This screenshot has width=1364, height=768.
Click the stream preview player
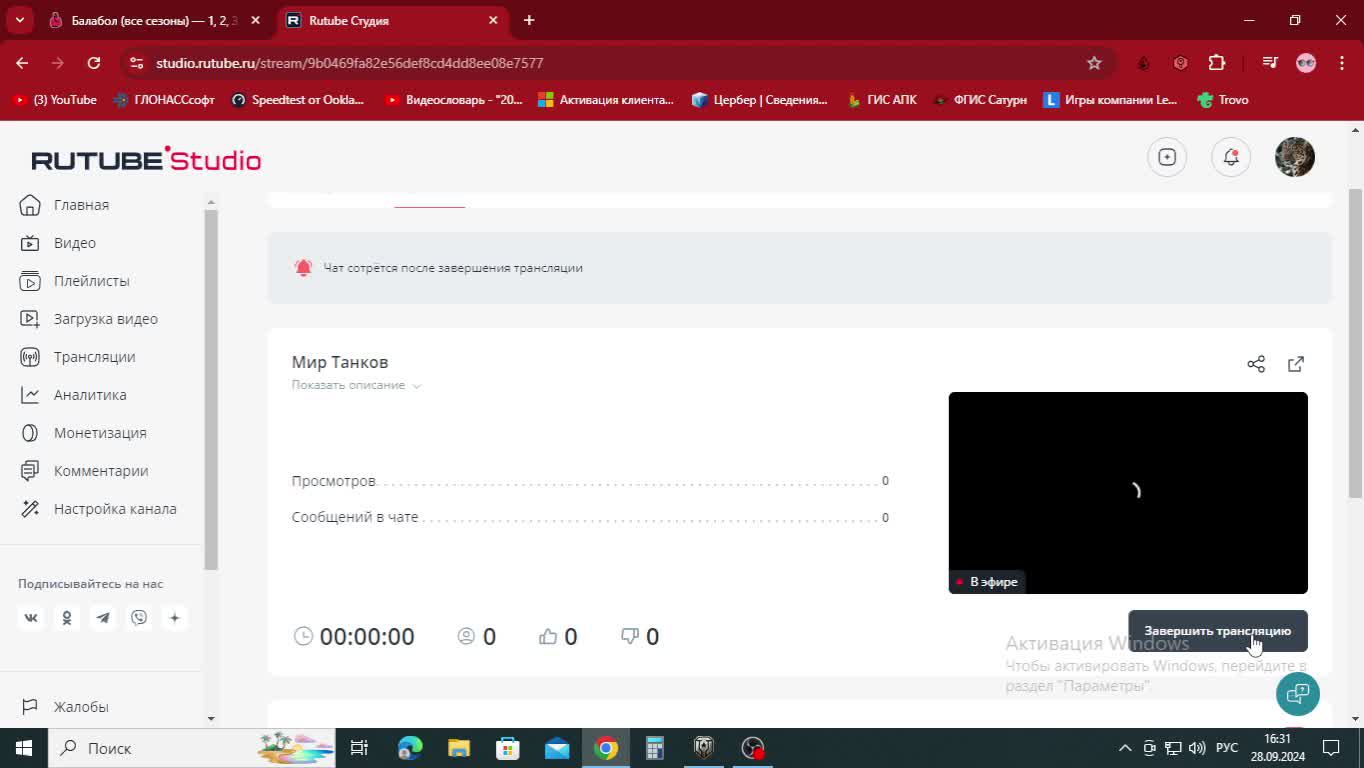tap(1128, 493)
